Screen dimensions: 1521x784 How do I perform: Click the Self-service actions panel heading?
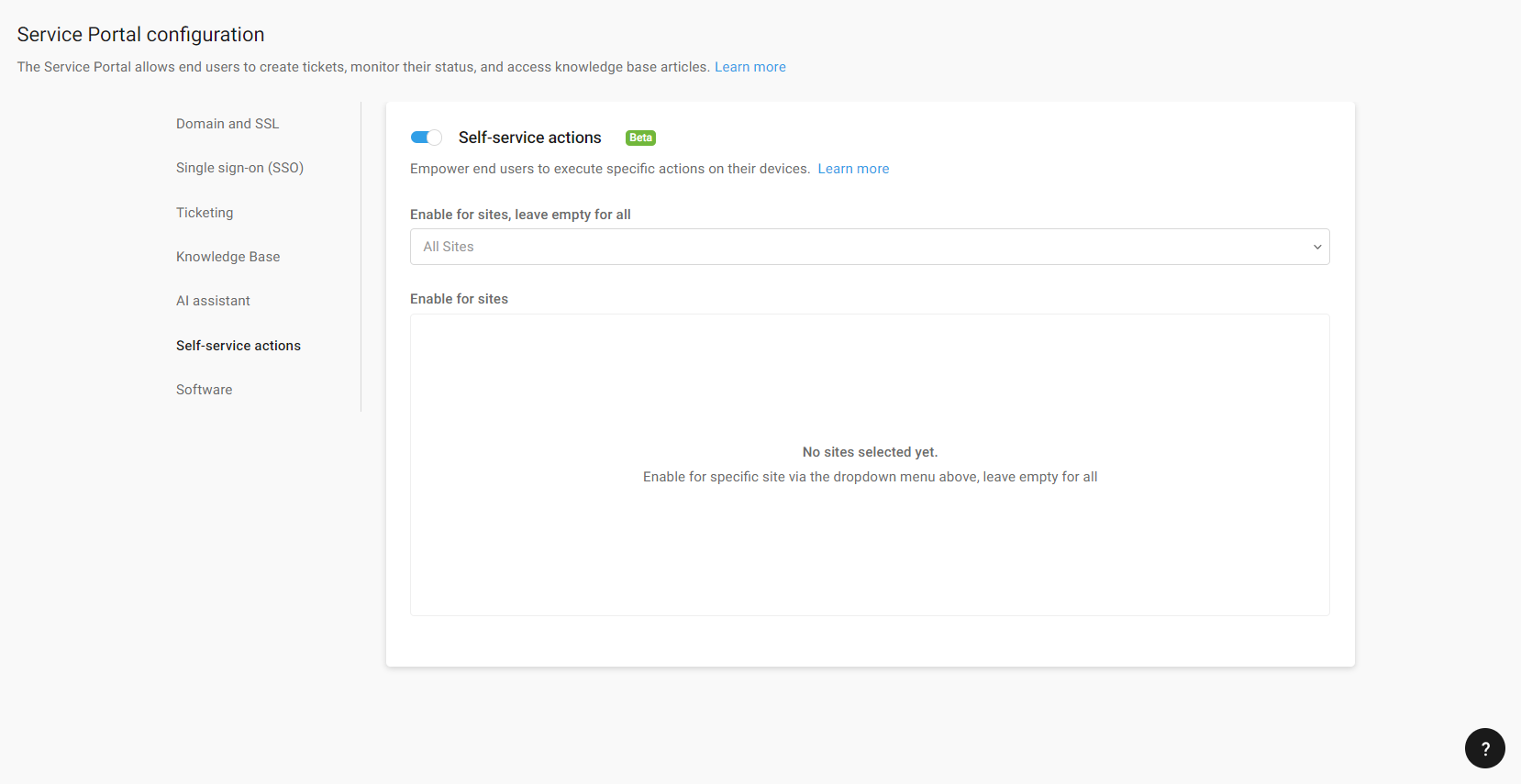[529, 138]
